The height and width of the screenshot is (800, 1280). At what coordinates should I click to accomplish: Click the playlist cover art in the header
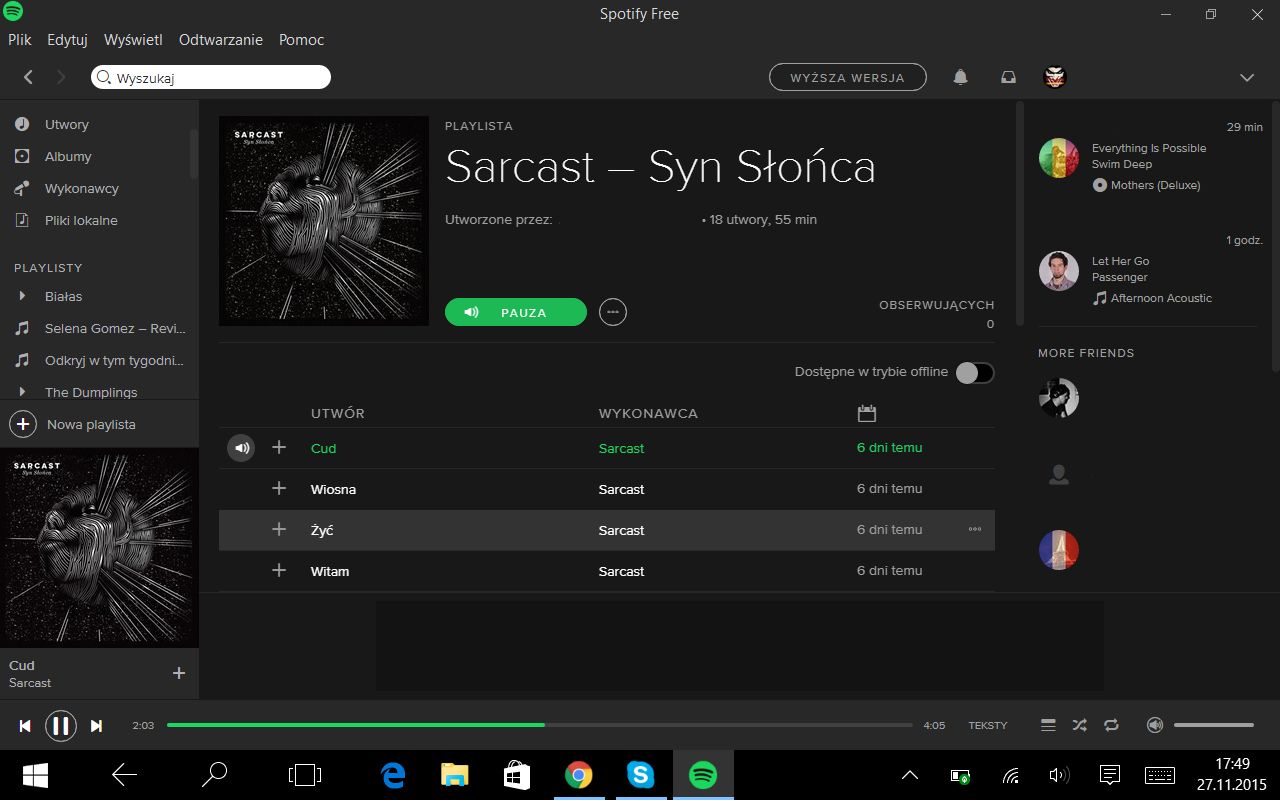[x=324, y=221]
